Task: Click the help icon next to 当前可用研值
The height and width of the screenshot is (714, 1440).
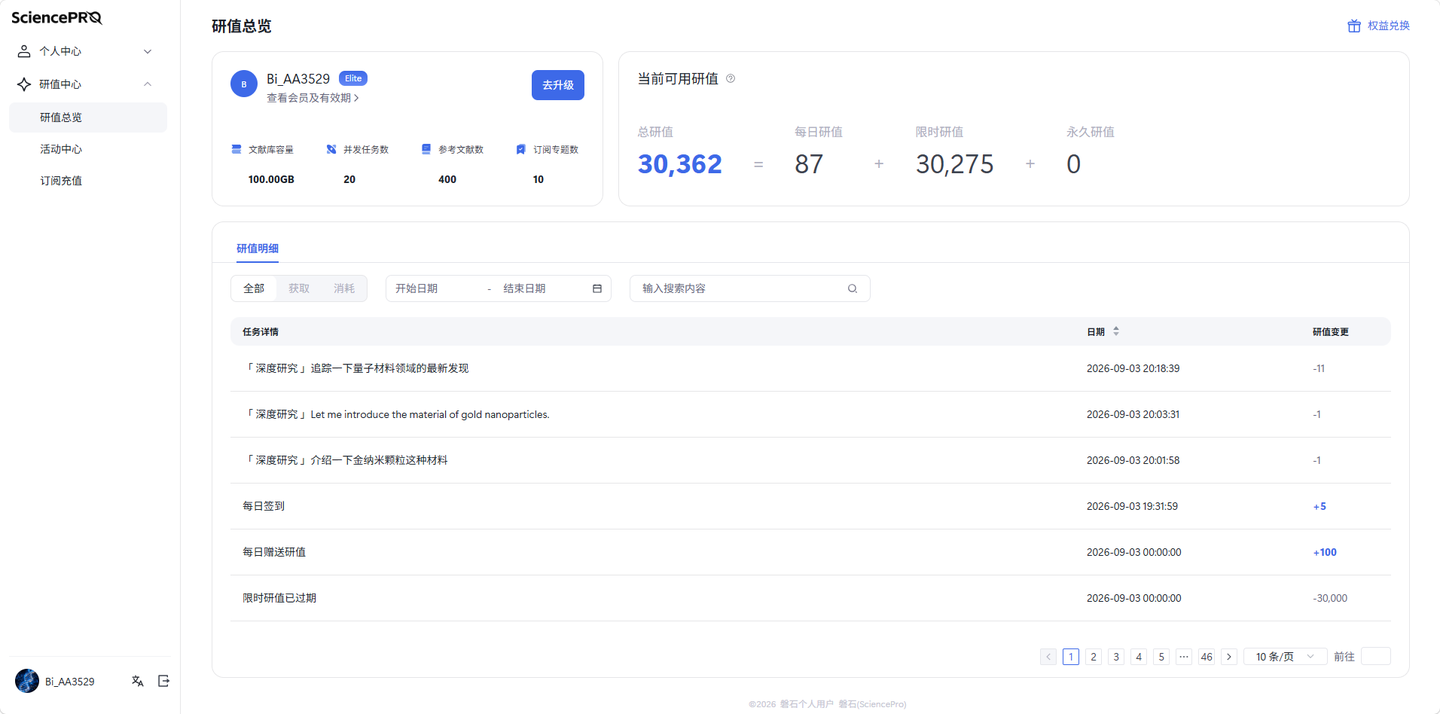Action: [x=731, y=79]
